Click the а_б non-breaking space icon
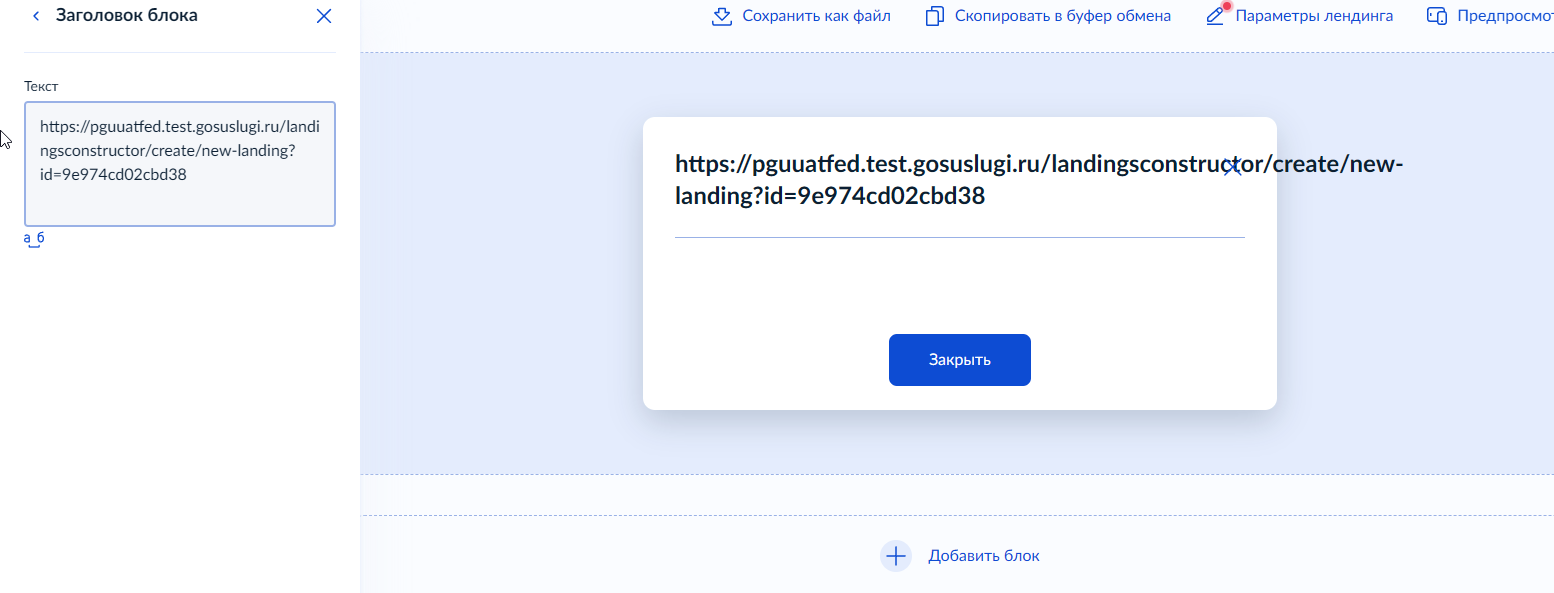The image size is (1554, 593). click(35, 240)
